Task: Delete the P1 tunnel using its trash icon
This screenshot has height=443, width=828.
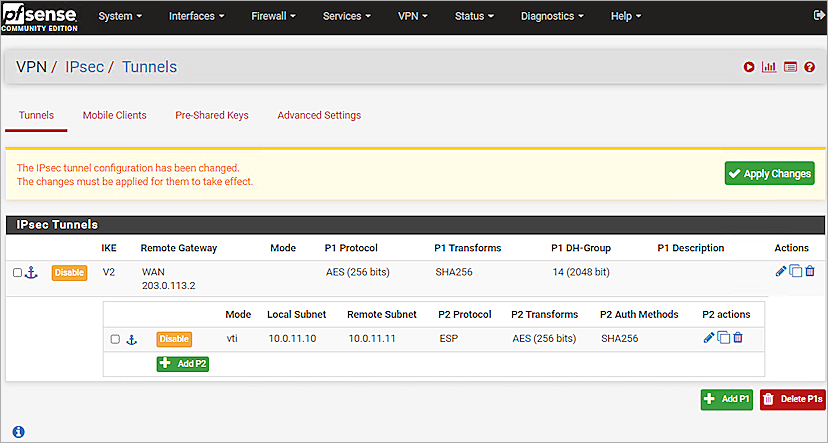Action: coord(810,271)
